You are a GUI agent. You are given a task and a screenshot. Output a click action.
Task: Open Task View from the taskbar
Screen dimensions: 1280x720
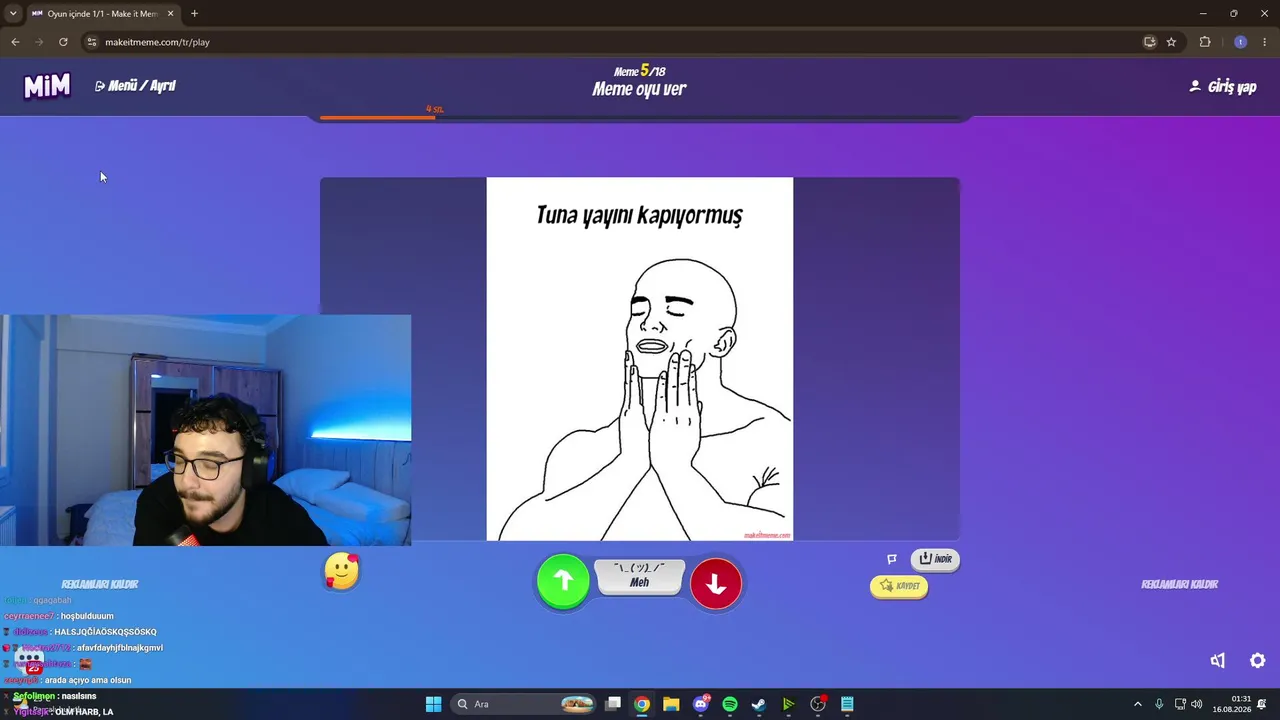613,704
